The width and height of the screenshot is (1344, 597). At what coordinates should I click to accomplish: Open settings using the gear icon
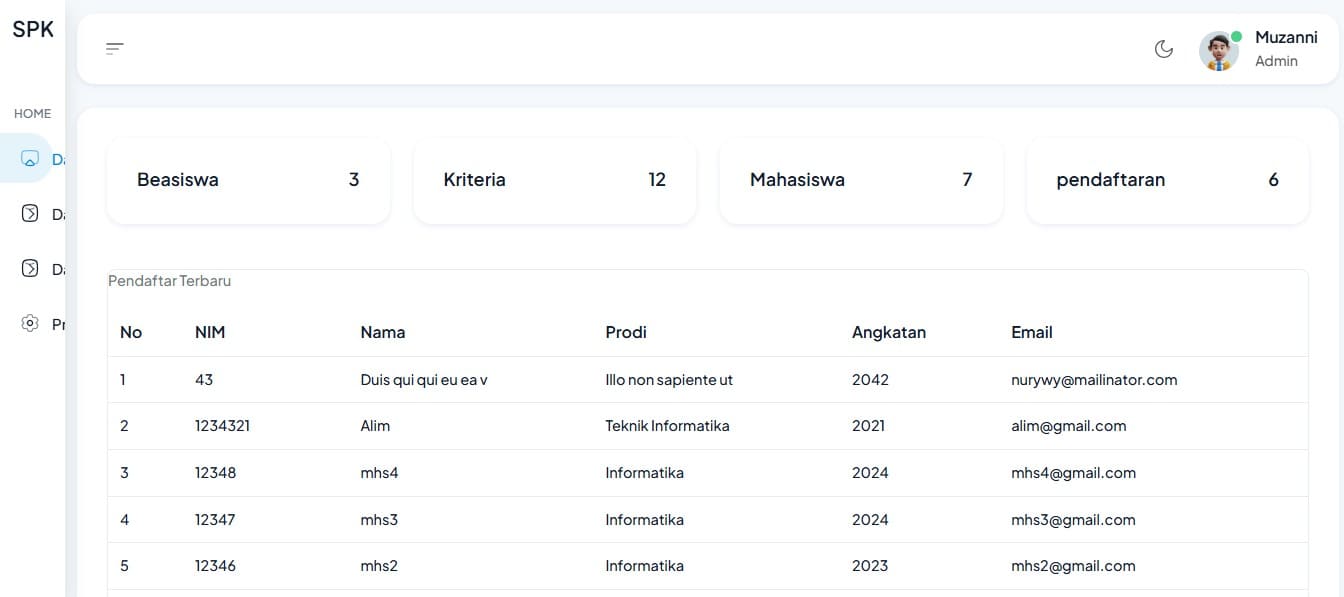coord(29,323)
